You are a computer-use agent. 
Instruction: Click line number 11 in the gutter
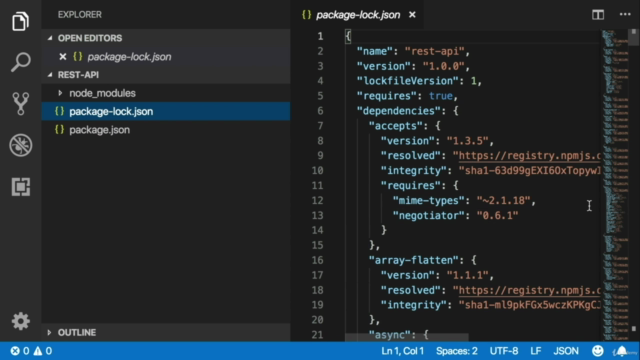pyautogui.click(x=318, y=185)
